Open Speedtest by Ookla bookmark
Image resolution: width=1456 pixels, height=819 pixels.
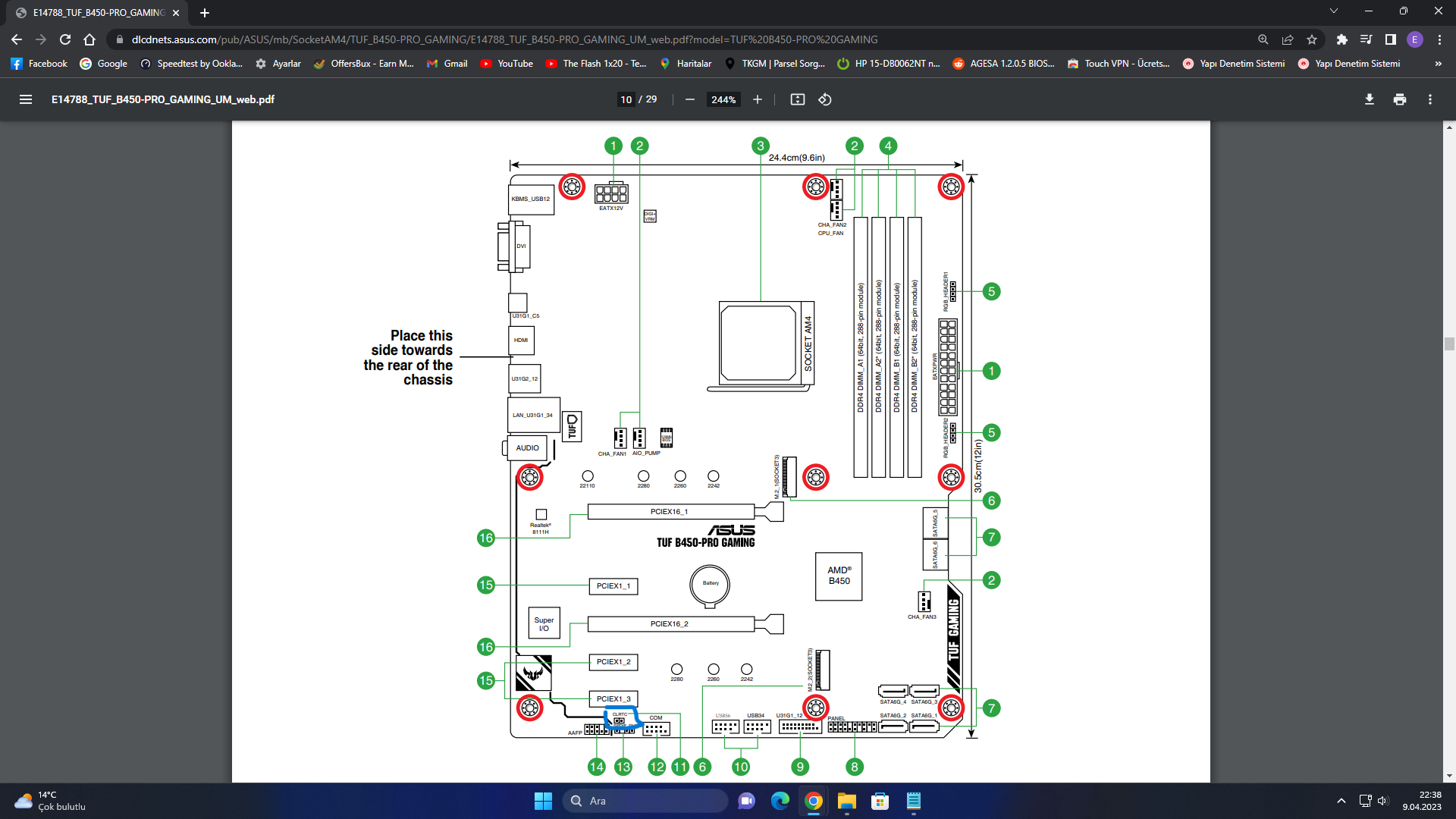191,64
